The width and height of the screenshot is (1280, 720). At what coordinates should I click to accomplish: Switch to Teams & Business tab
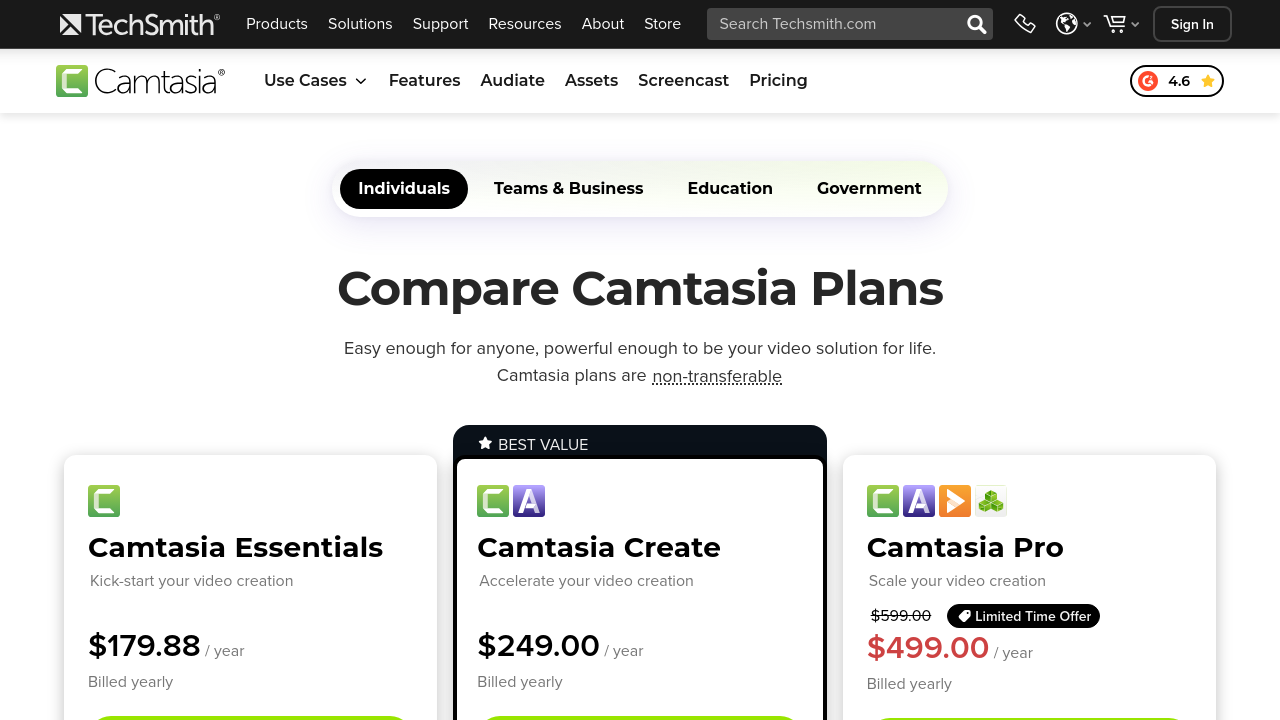pyautogui.click(x=568, y=189)
